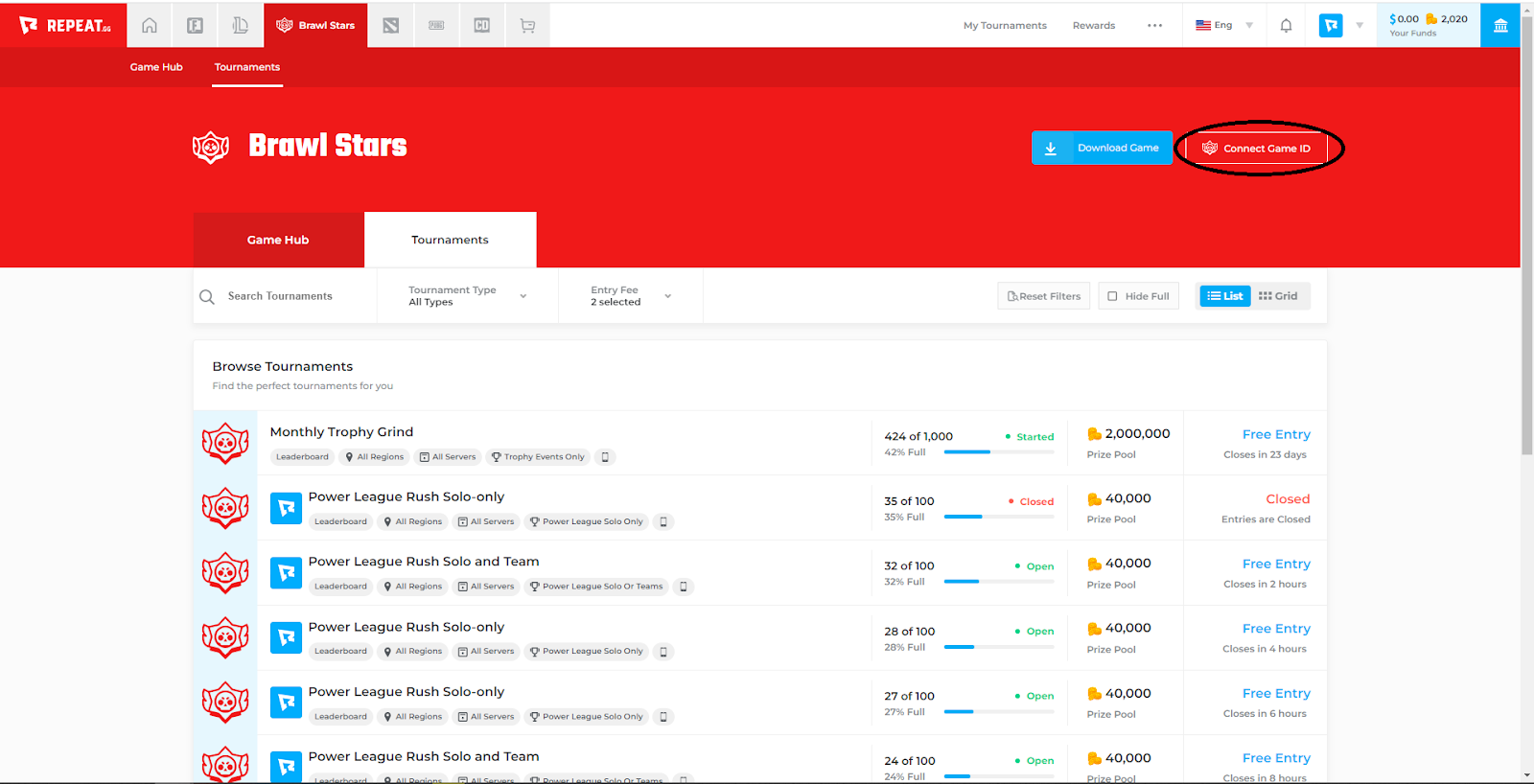Click blue Repeat logo in the 35 of 100 row
Viewport: 1534px width, 784px height.
tap(286, 508)
